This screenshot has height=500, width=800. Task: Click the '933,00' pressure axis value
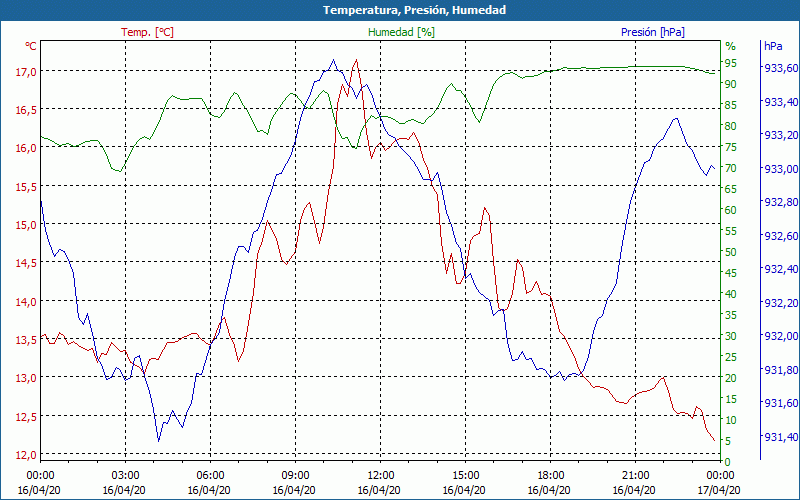781,169
